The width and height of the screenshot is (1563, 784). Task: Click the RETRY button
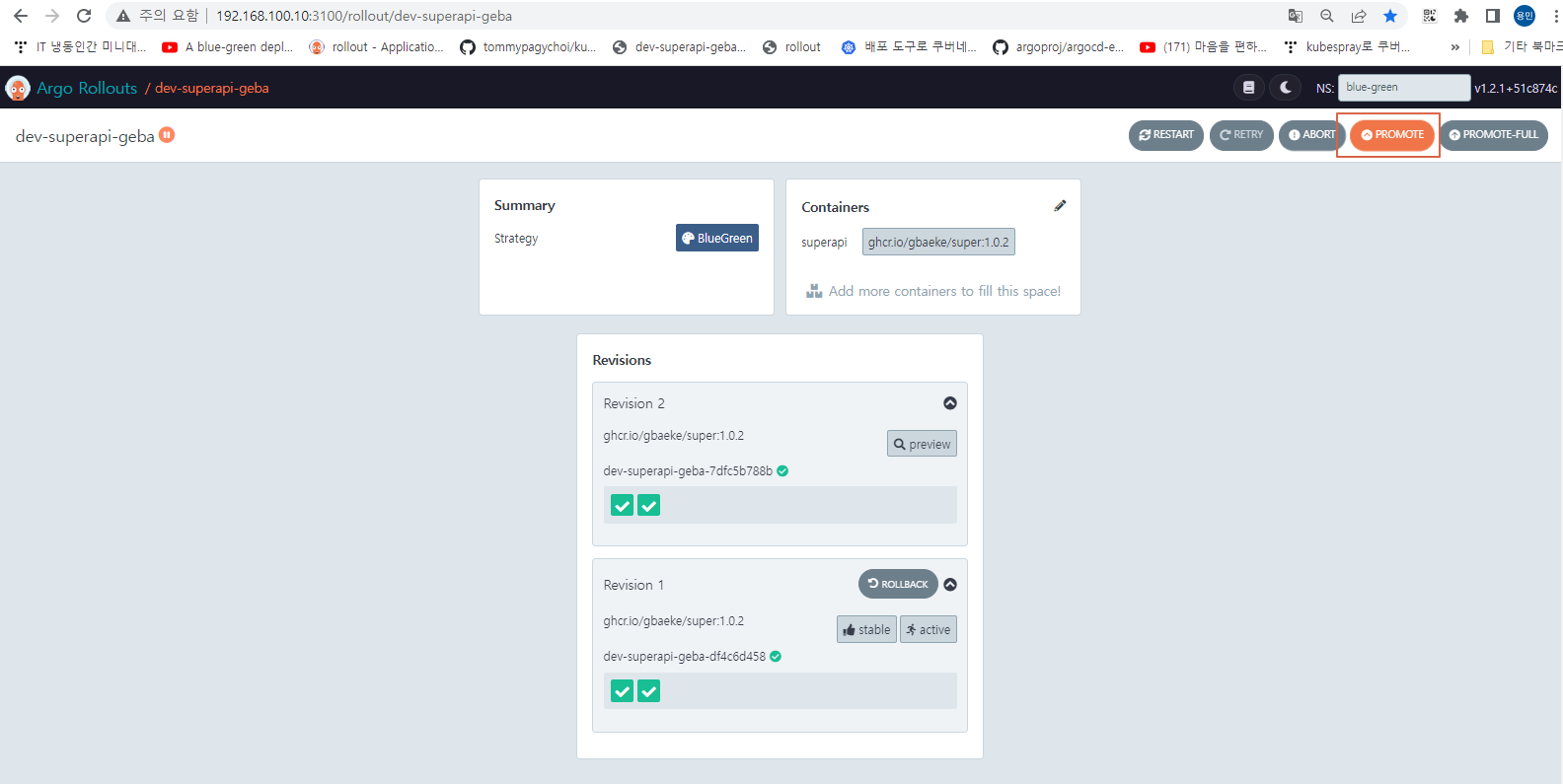tap(1241, 135)
